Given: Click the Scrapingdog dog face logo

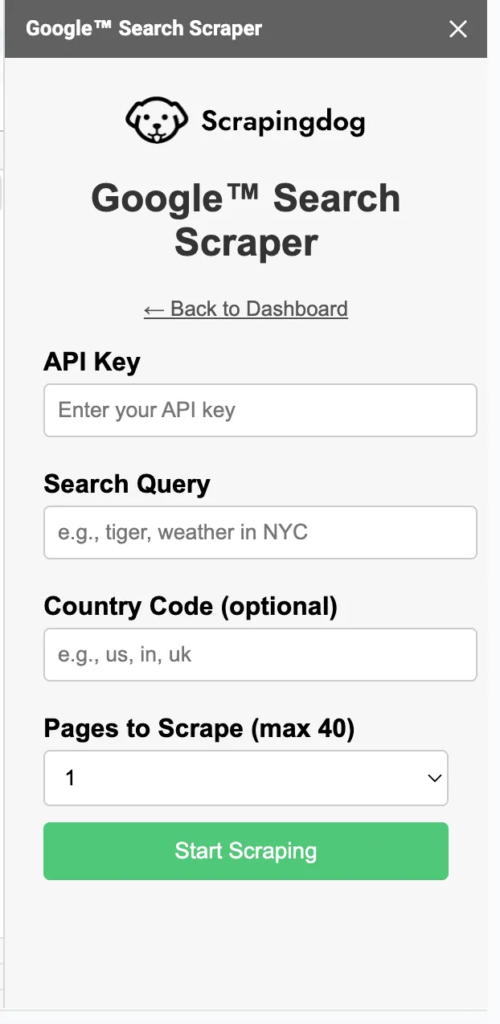Looking at the screenshot, I should click(157, 121).
